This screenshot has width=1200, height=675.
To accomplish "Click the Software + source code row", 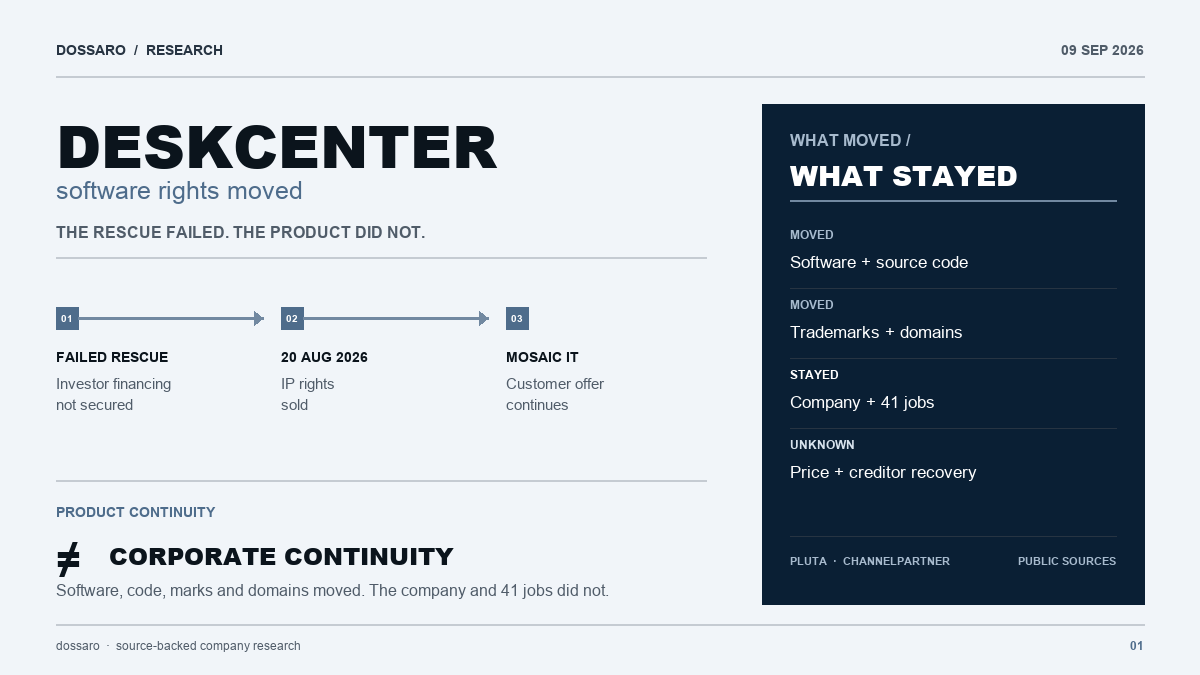I will tap(953, 253).
